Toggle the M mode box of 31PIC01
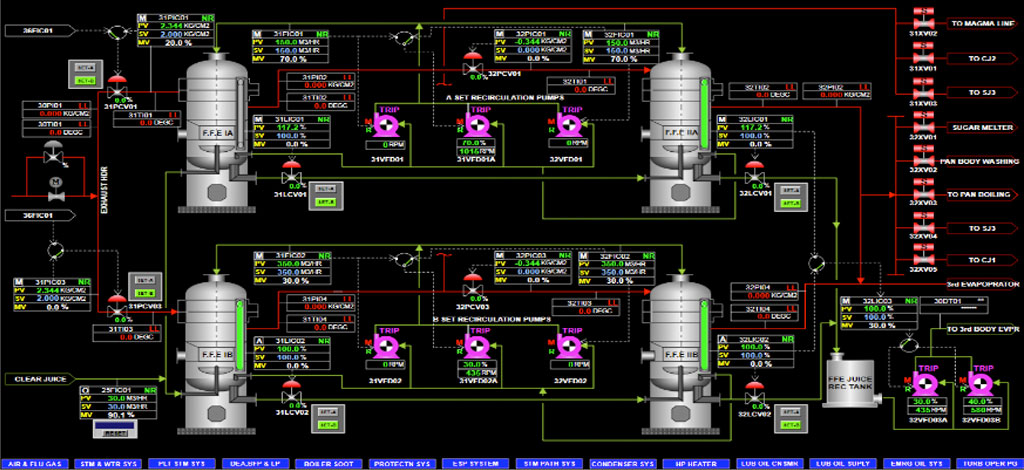 click(142, 16)
